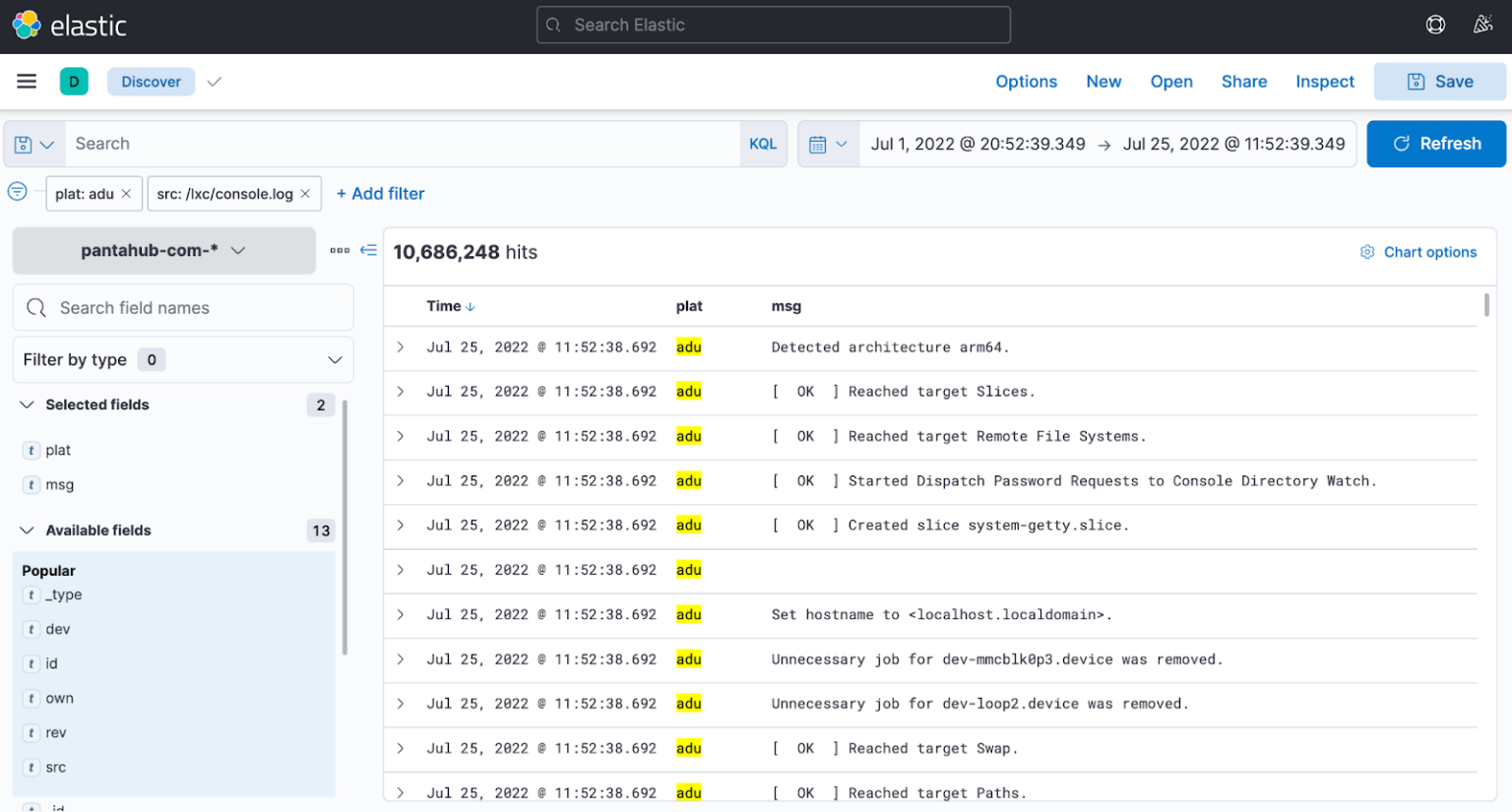Toggle the Time column sort order

pyautogui.click(x=451, y=306)
